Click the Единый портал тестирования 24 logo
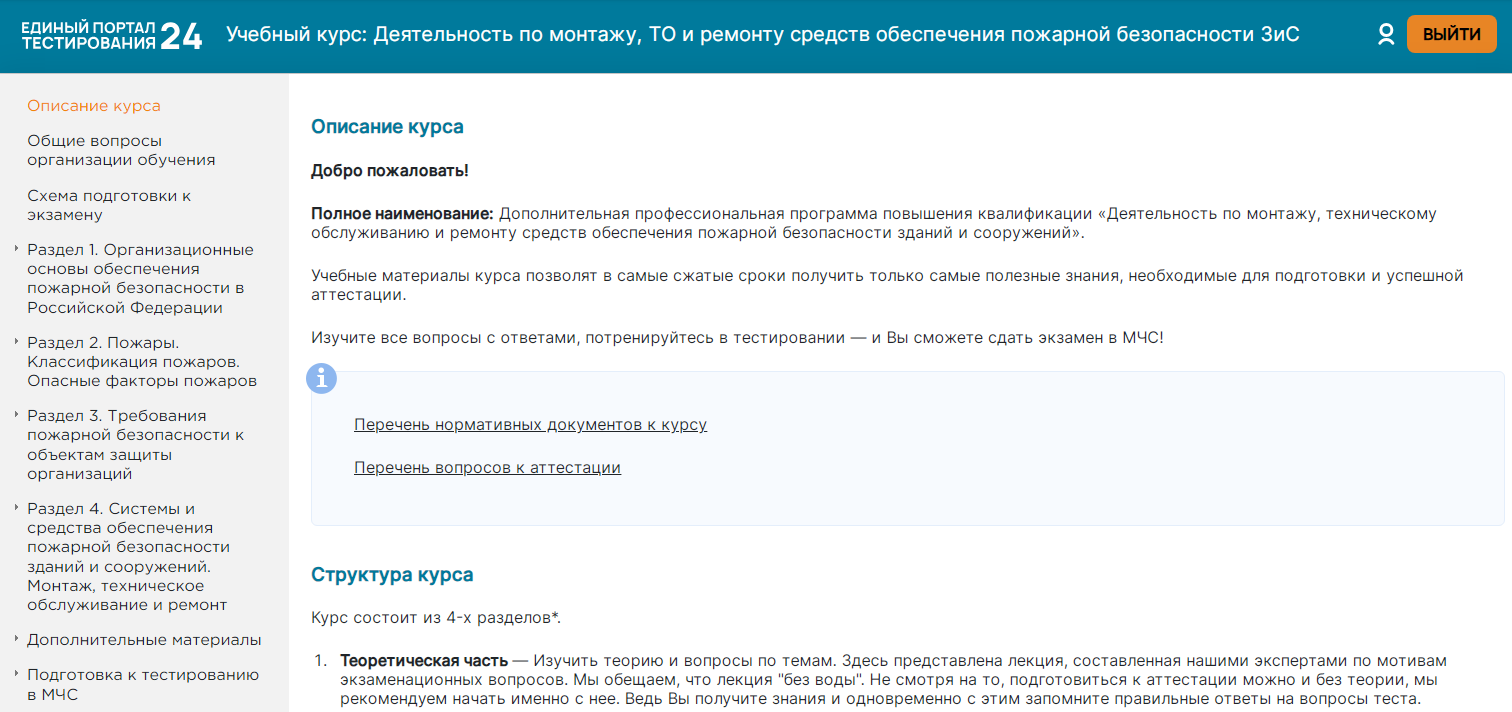 pos(112,36)
